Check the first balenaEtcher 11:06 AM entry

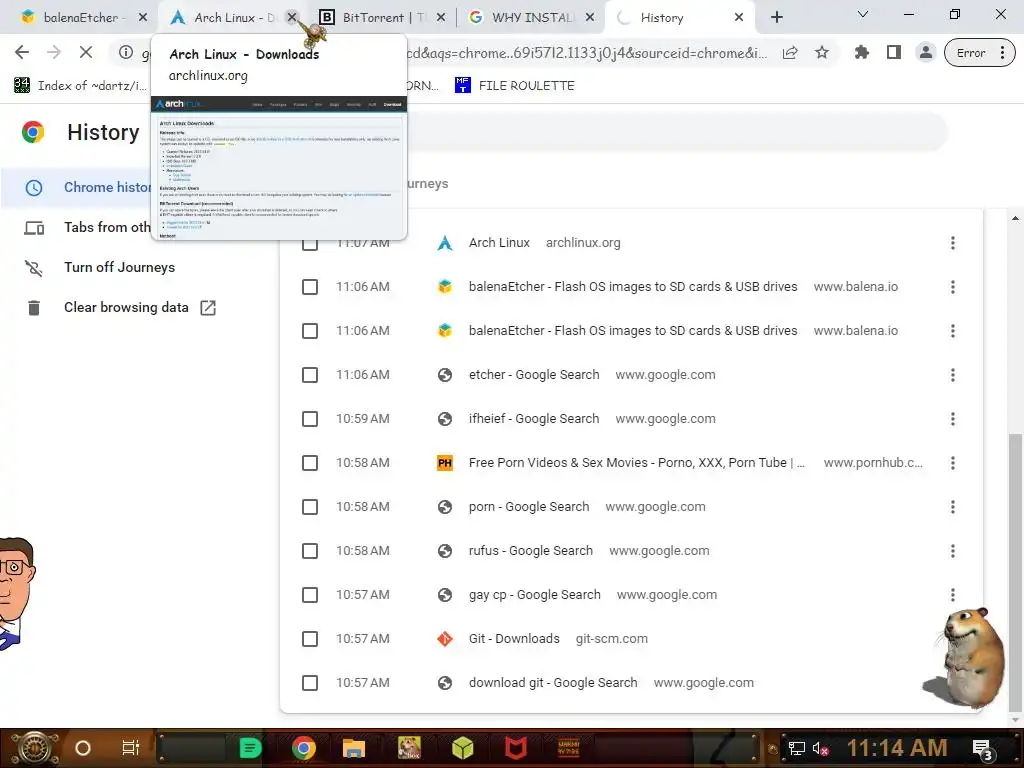click(310, 287)
